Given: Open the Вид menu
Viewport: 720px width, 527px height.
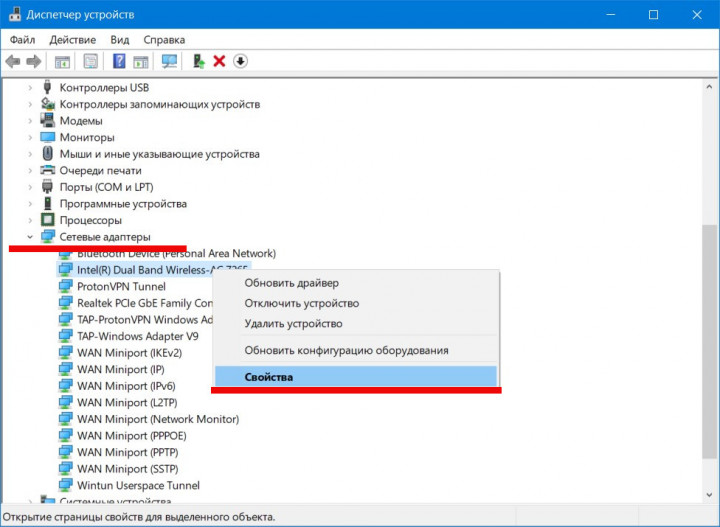Looking at the screenshot, I should click(120, 40).
